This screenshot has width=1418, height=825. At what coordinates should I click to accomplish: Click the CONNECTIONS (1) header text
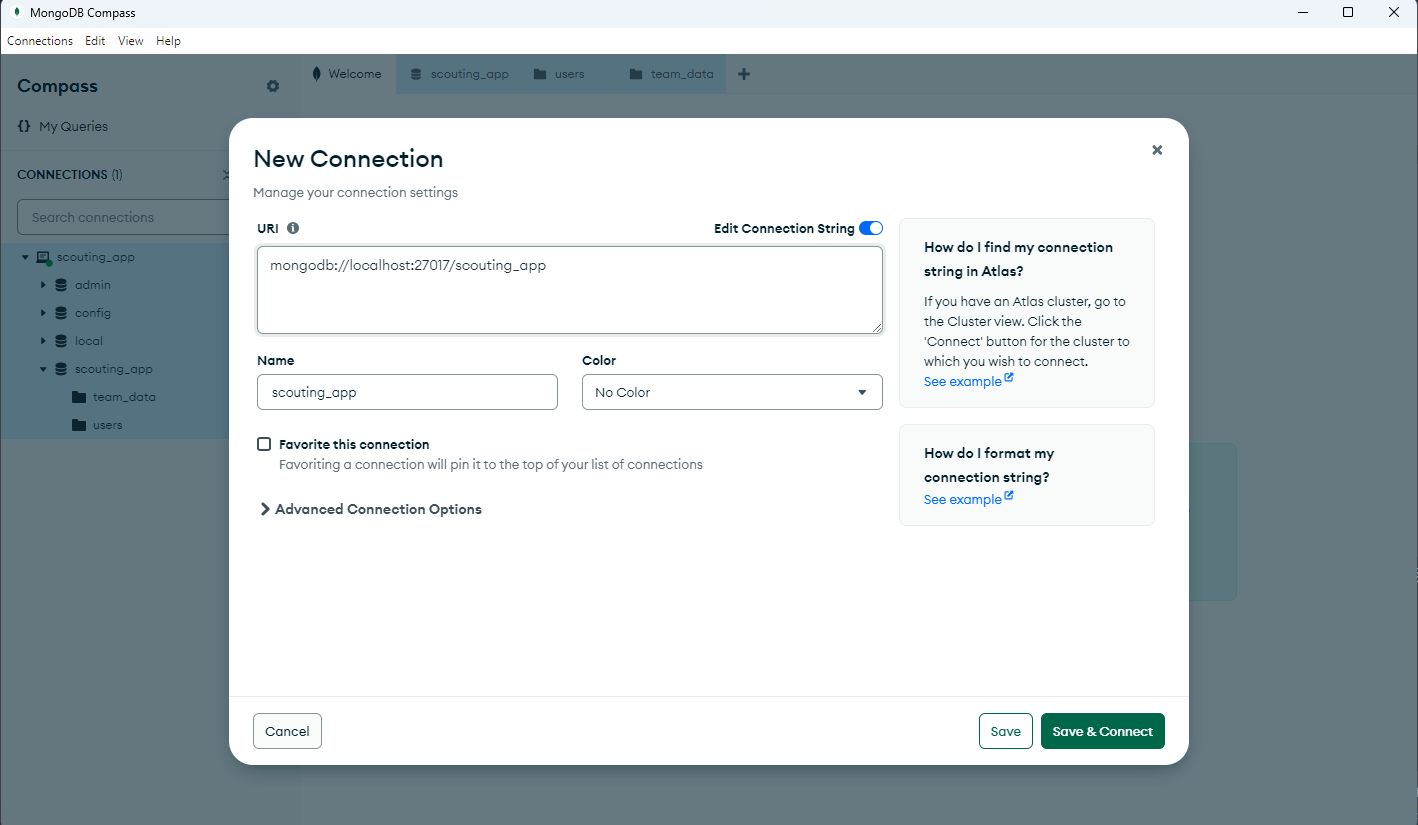point(70,174)
